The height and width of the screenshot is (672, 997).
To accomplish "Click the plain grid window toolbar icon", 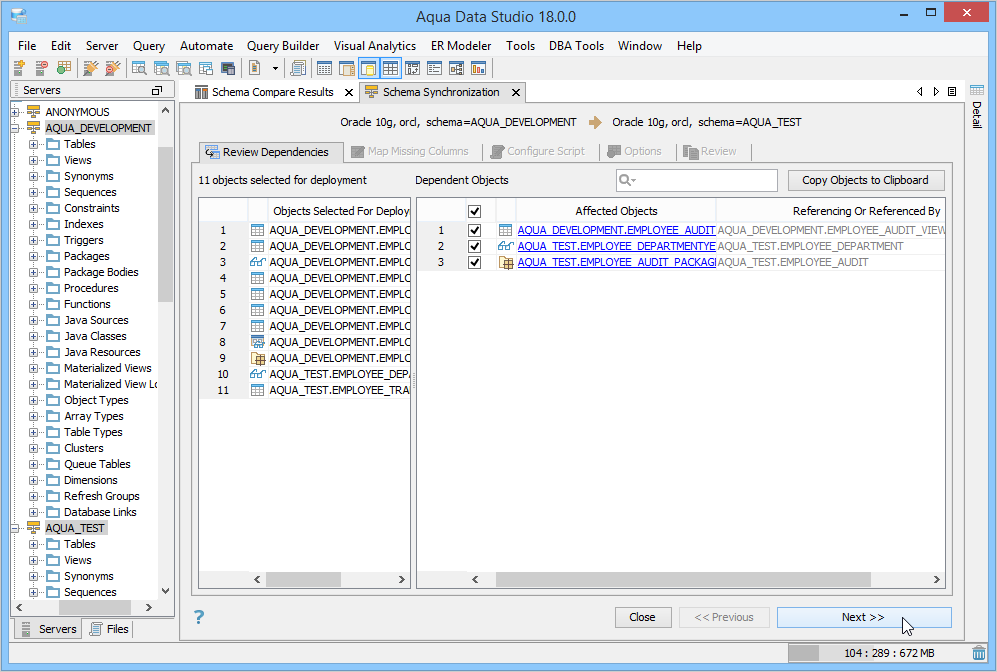I will pyautogui.click(x=324, y=68).
